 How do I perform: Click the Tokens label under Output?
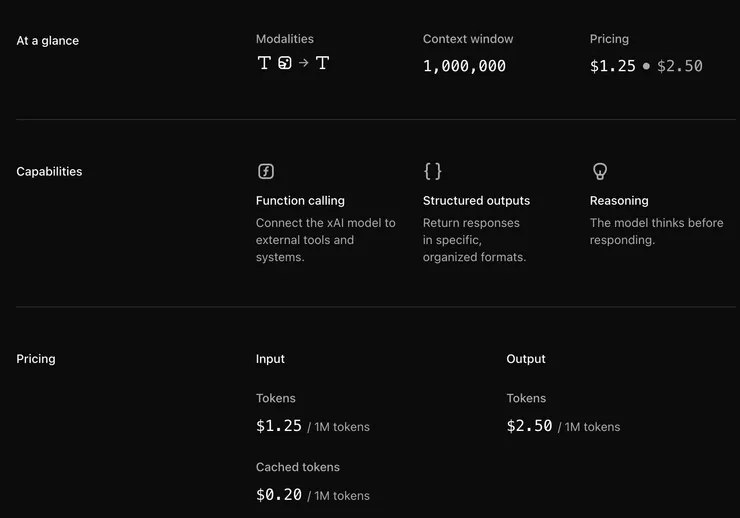(526, 398)
